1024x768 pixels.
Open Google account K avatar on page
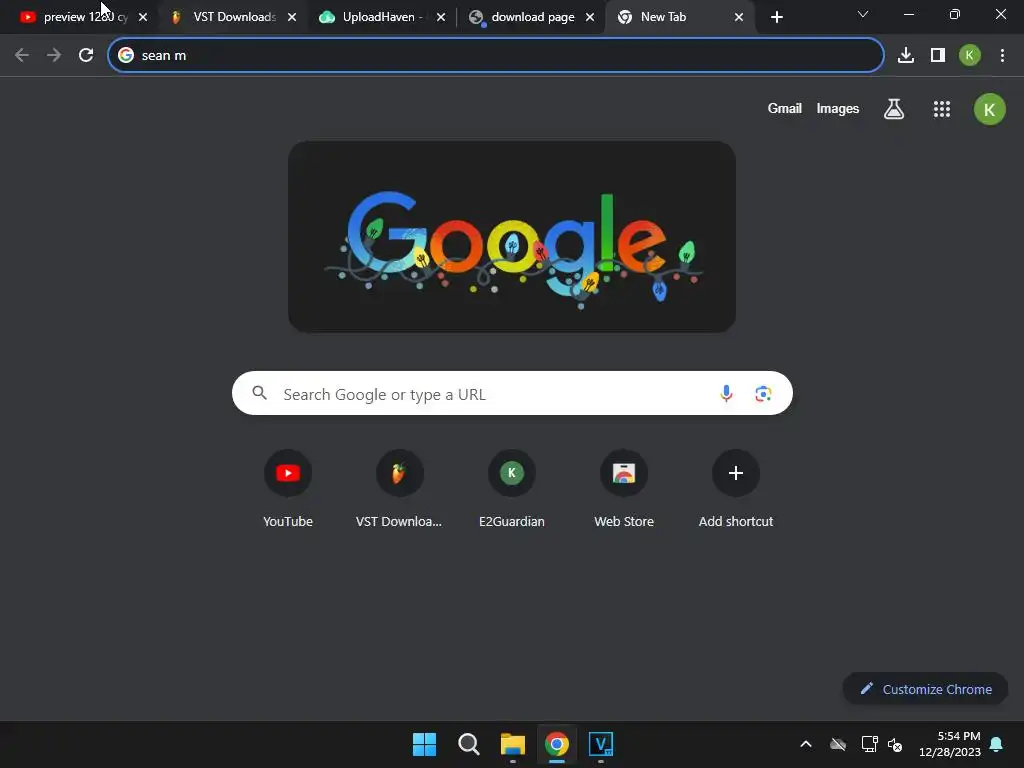coord(989,109)
